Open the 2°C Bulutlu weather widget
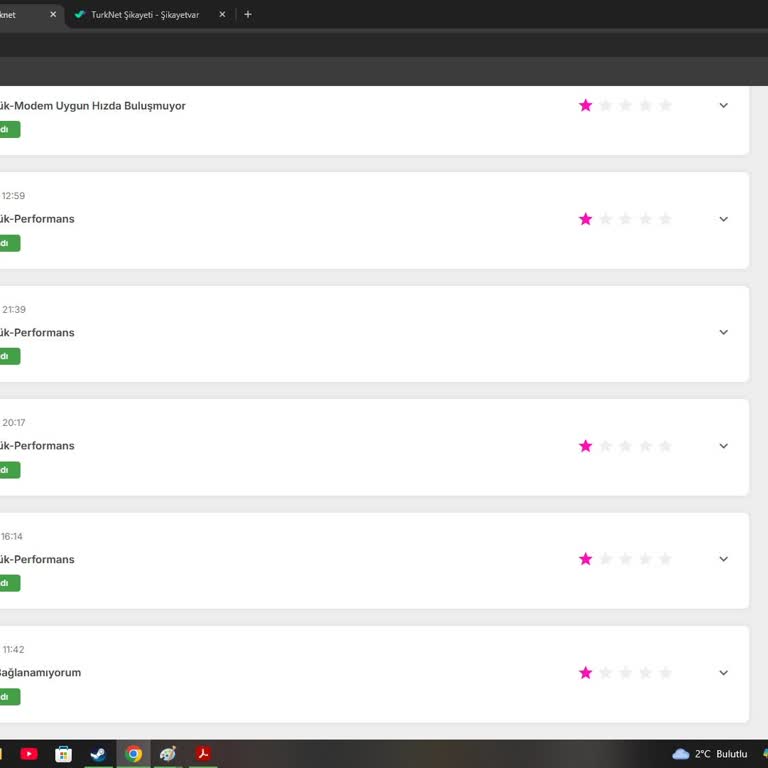 [x=710, y=754]
